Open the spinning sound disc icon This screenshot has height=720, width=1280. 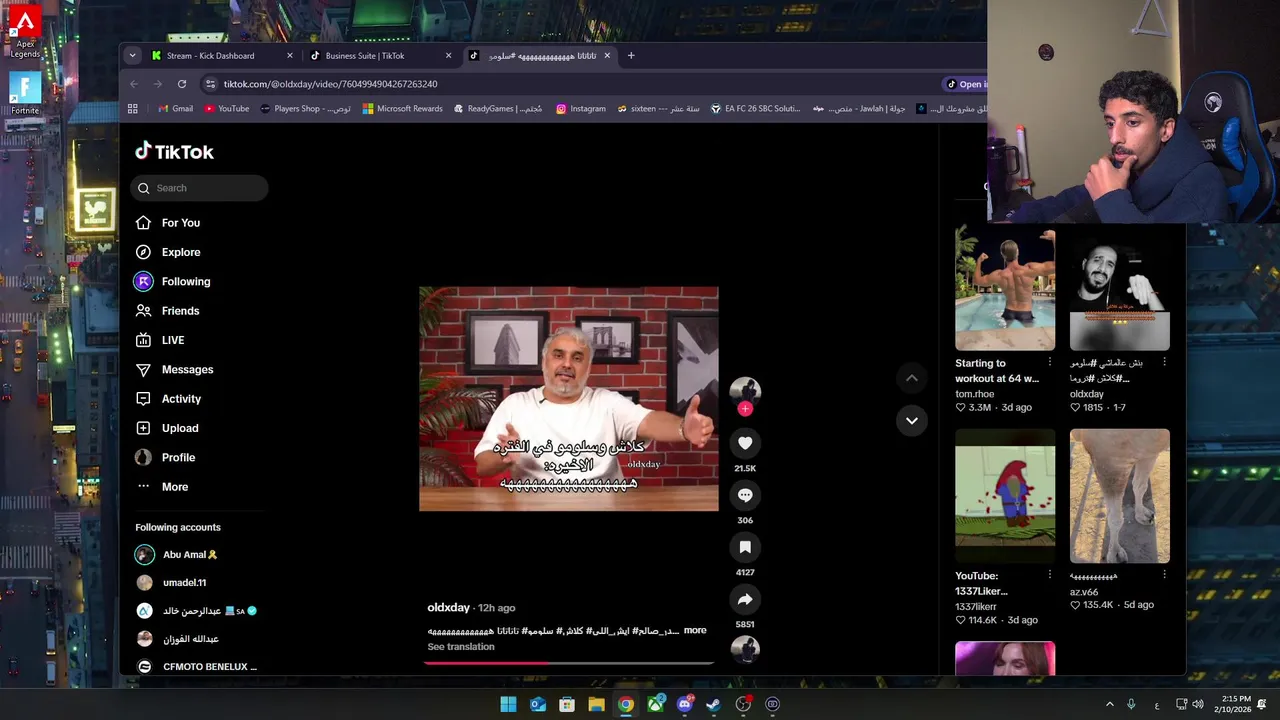[745, 650]
